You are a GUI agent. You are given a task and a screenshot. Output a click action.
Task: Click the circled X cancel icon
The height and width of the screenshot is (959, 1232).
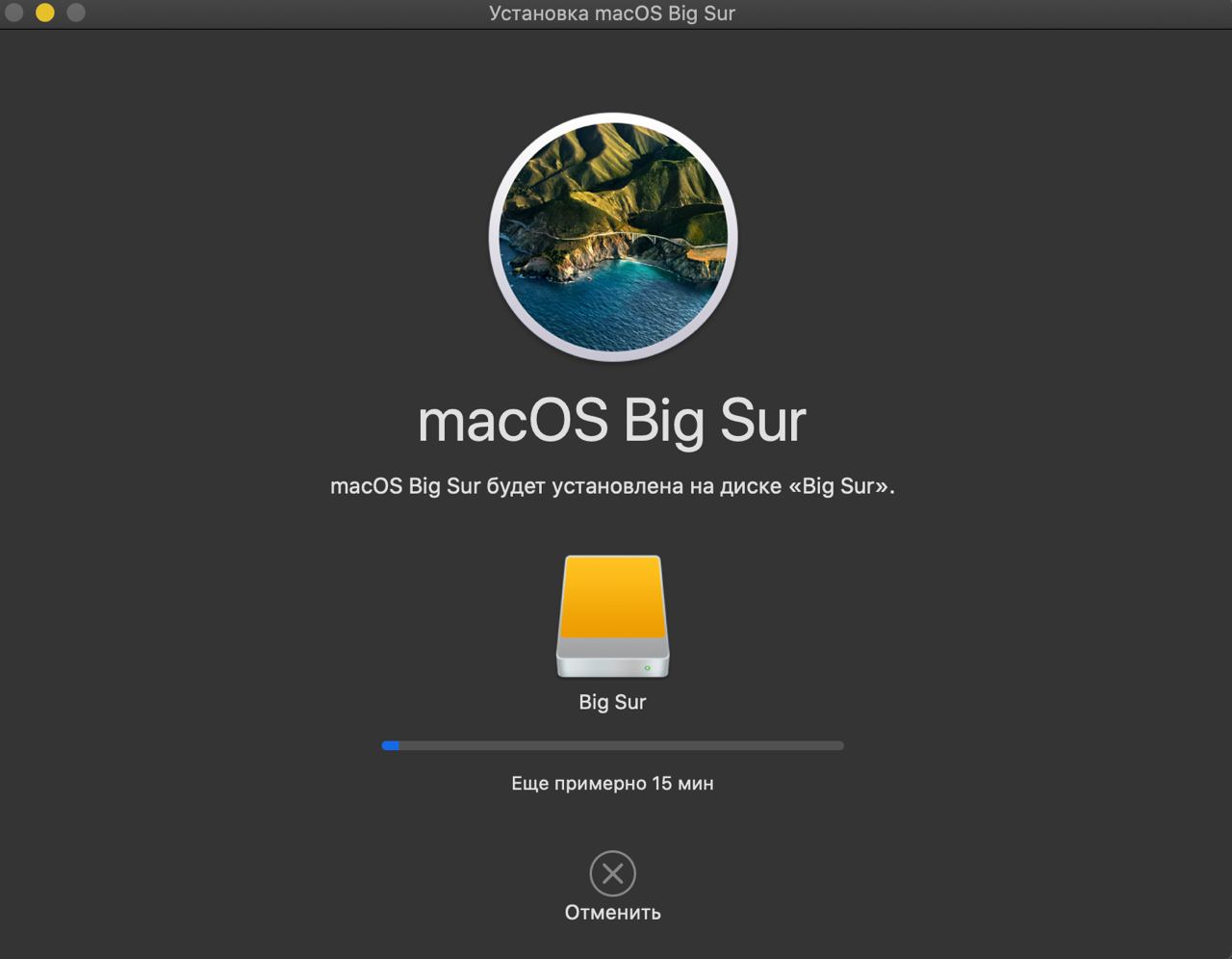click(x=612, y=874)
